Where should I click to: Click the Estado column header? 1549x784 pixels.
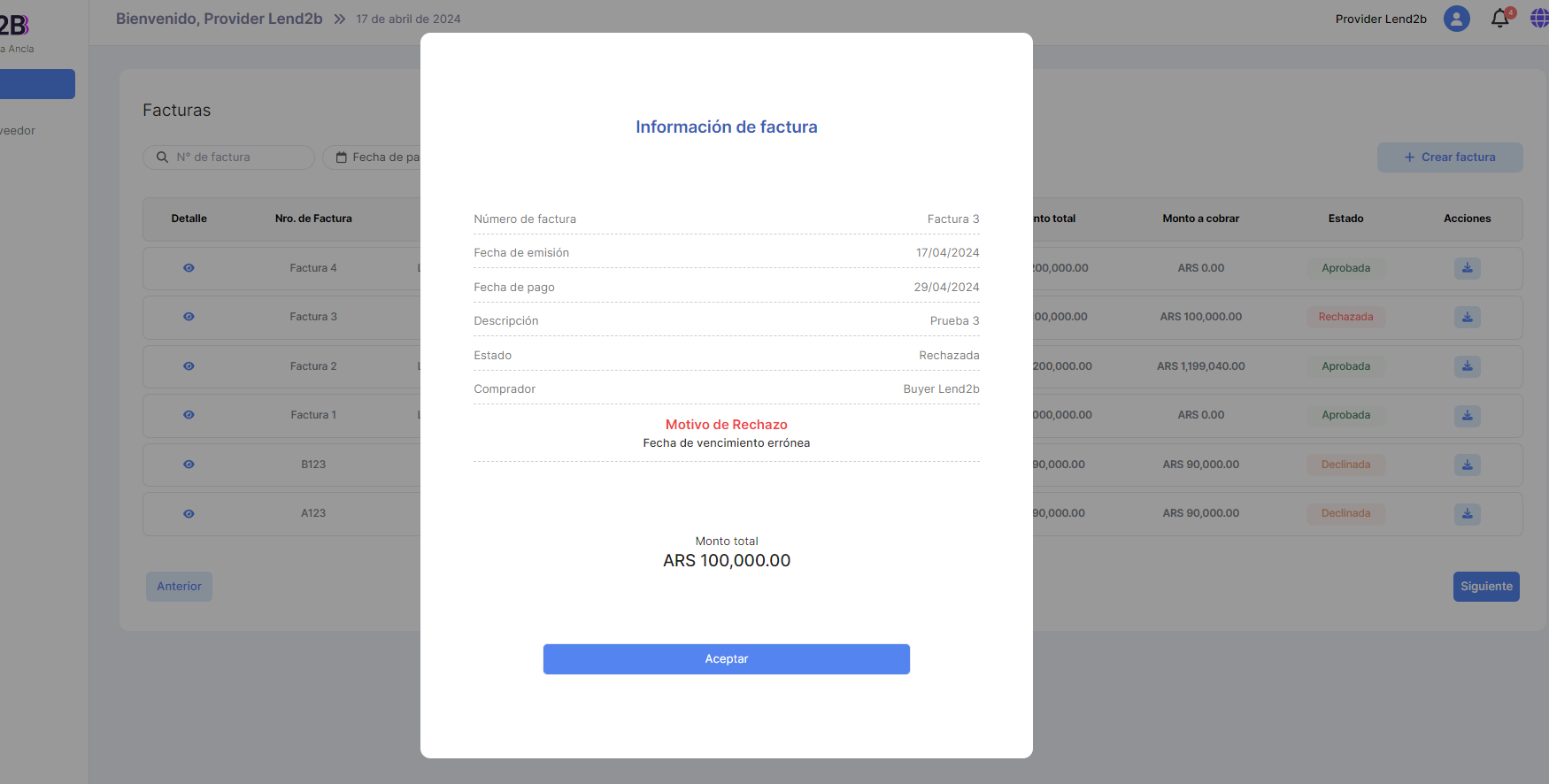(1345, 219)
